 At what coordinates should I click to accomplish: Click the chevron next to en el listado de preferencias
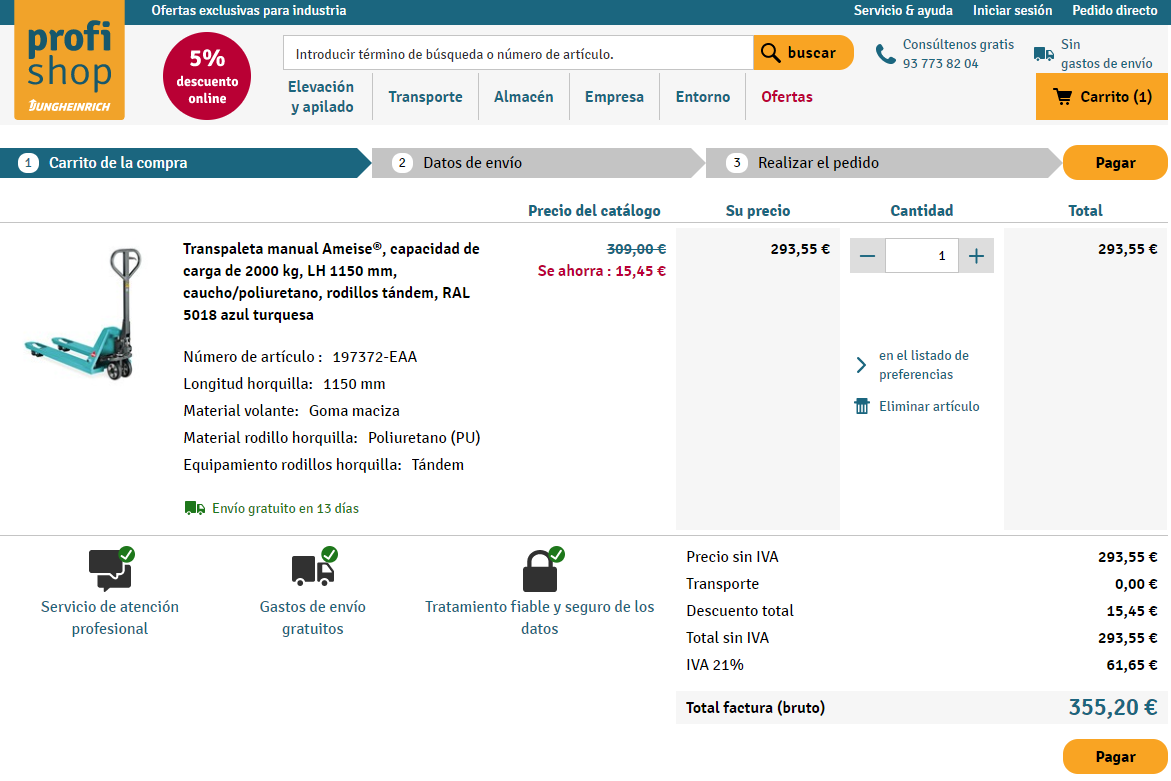tap(861, 365)
